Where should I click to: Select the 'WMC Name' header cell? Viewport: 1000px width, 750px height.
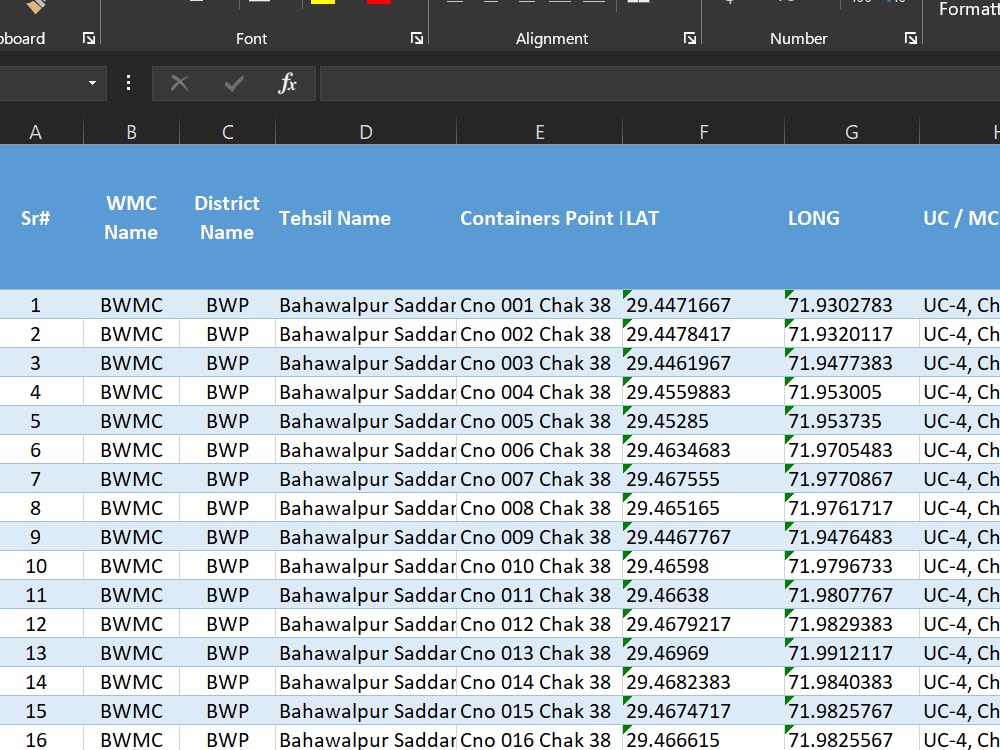pos(131,217)
